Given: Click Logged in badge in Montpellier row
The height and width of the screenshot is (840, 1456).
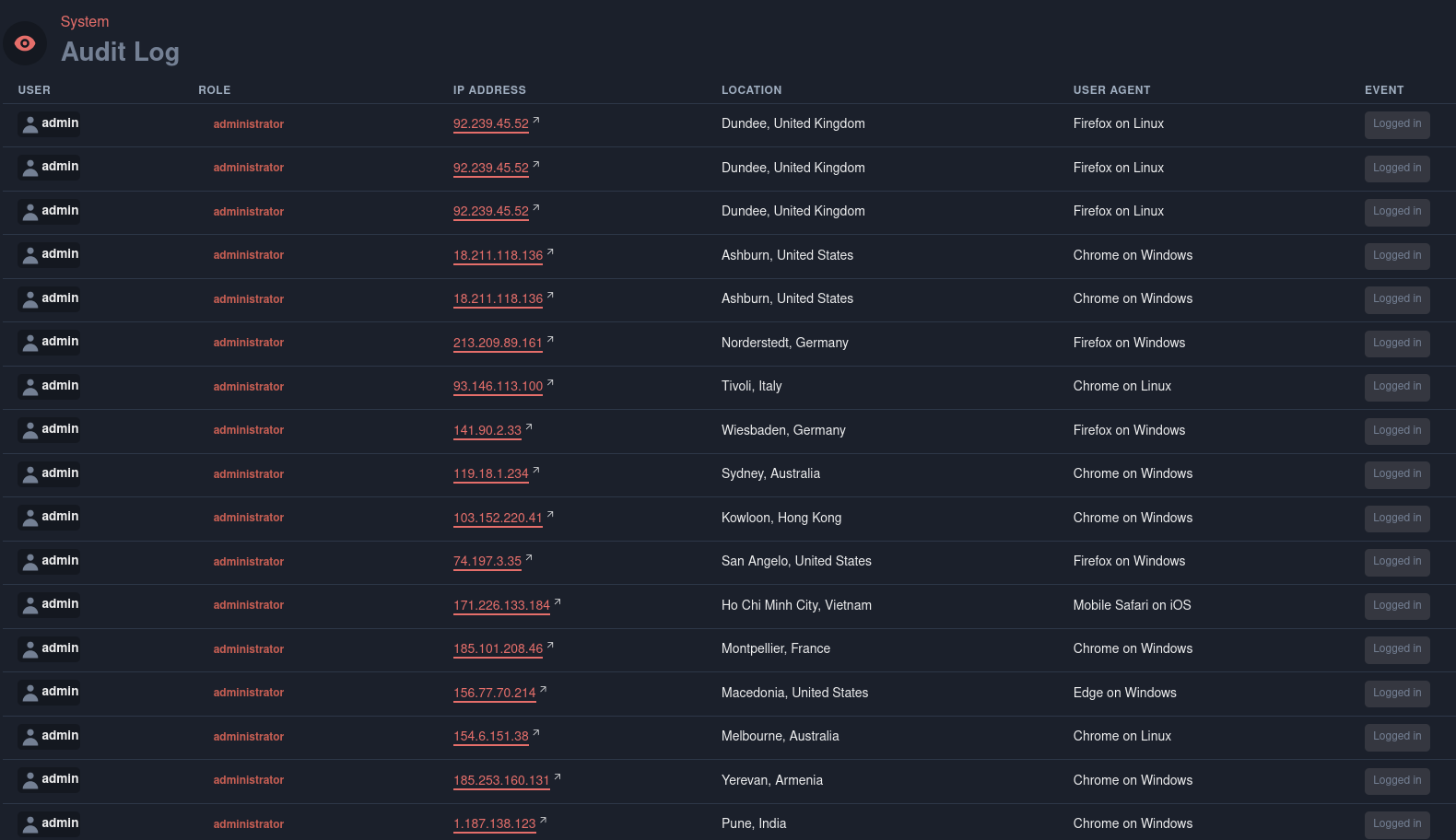Looking at the screenshot, I should pos(1397,649).
